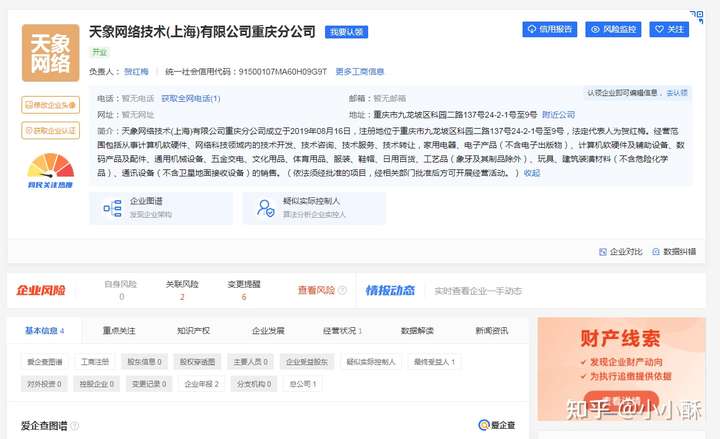Click 企业对比 compare option

pyautogui.click(x=621, y=252)
